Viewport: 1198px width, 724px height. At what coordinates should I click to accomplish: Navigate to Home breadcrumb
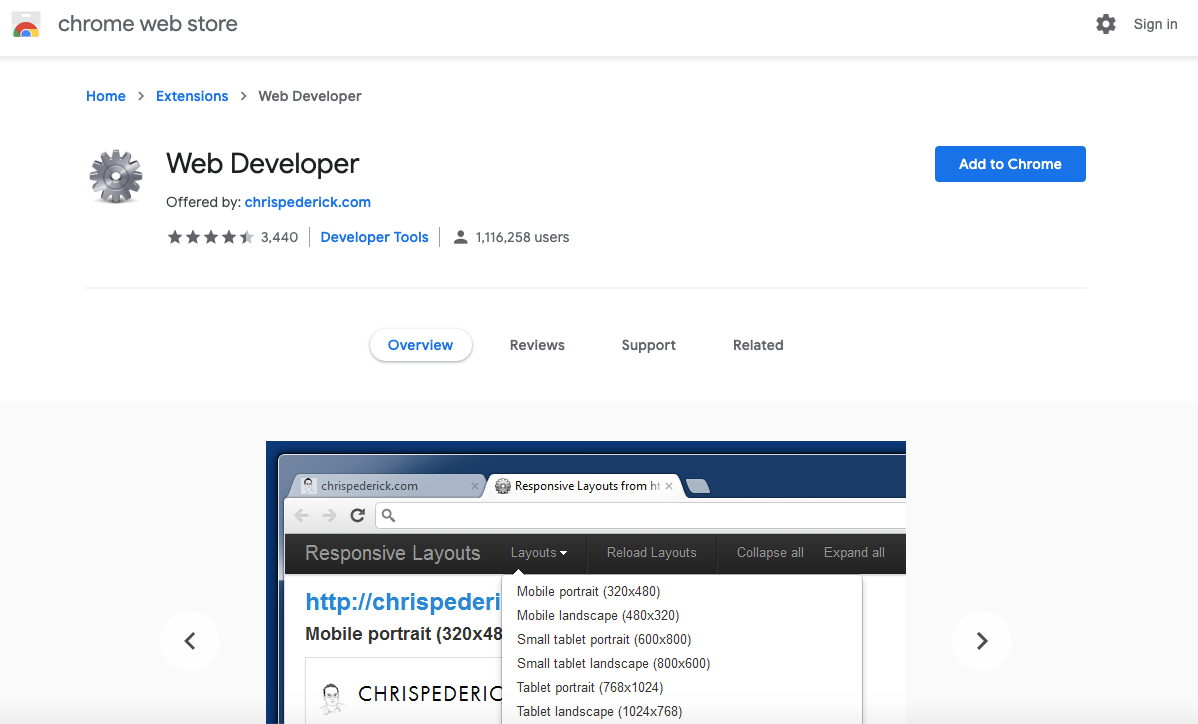point(105,96)
